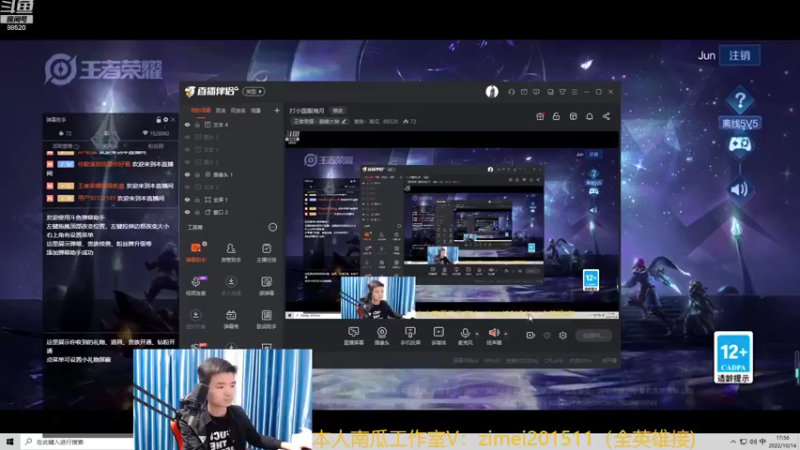Show the 文本 1 layer
This screenshot has height=450, width=800.
(x=187, y=149)
